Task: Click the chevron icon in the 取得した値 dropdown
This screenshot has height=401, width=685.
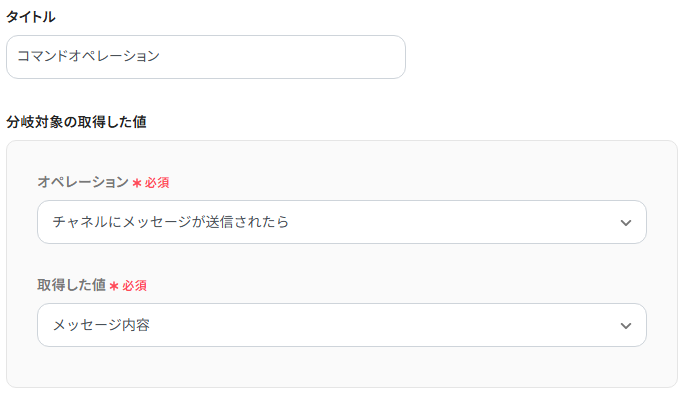Action: 626,325
